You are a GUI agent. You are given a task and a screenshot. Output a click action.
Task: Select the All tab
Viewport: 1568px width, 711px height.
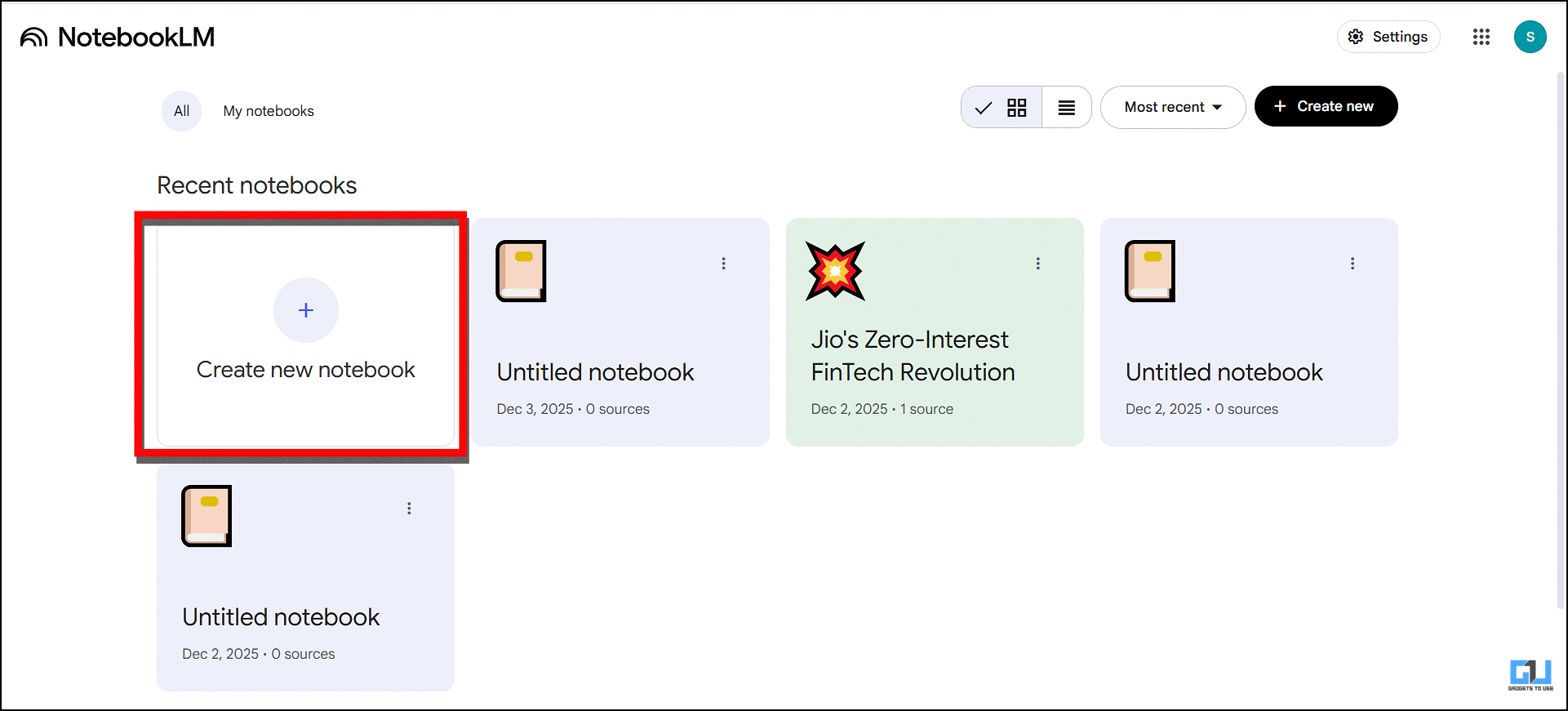point(181,111)
